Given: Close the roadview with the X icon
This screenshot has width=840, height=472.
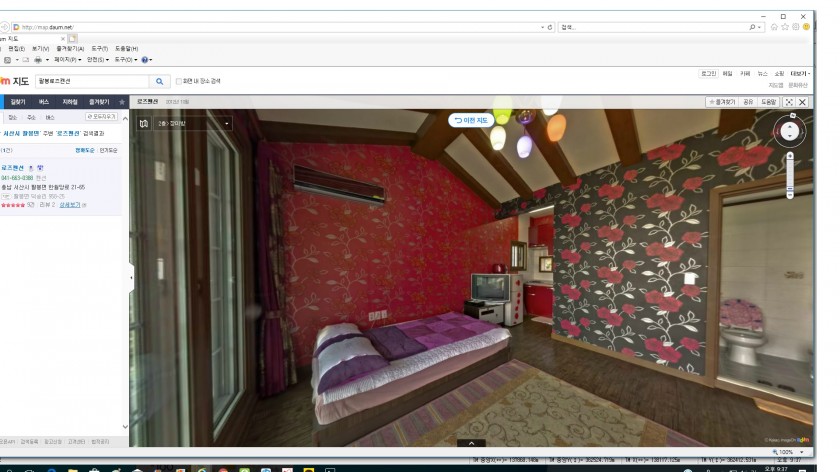Looking at the screenshot, I should 802,102.
